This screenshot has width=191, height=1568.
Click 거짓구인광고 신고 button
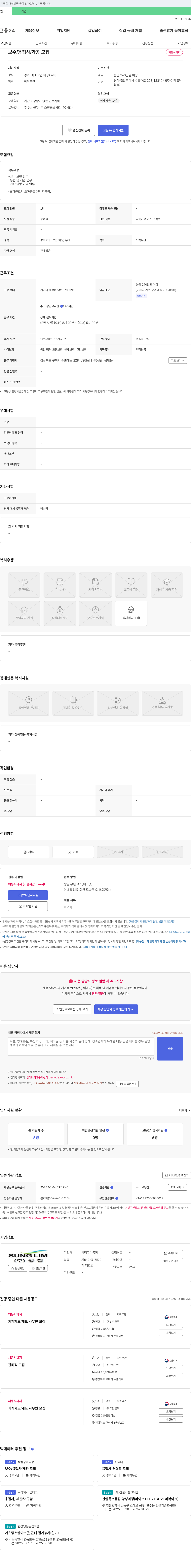(x=176, y=1175)
